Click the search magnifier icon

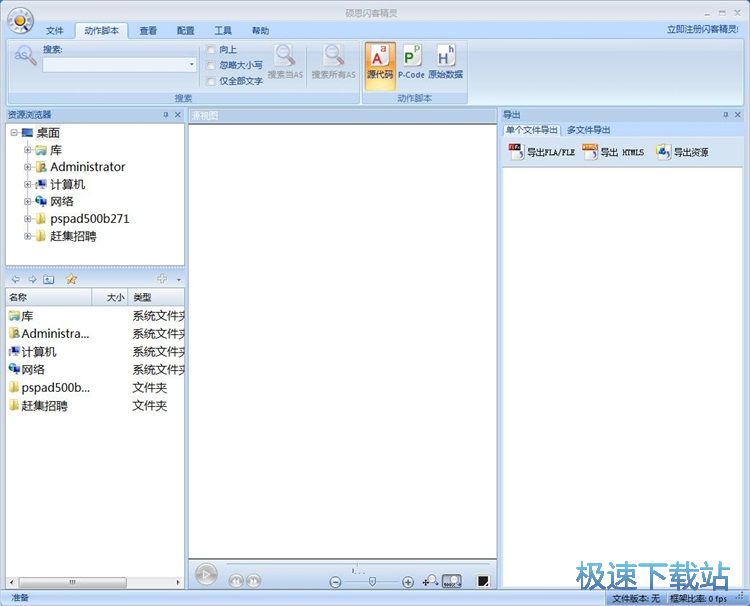(25, 56)
